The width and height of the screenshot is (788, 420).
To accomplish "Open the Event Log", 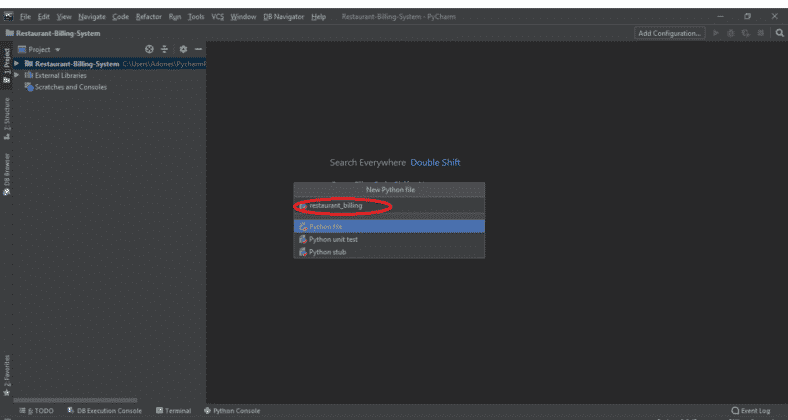I will tap(752, 410).
